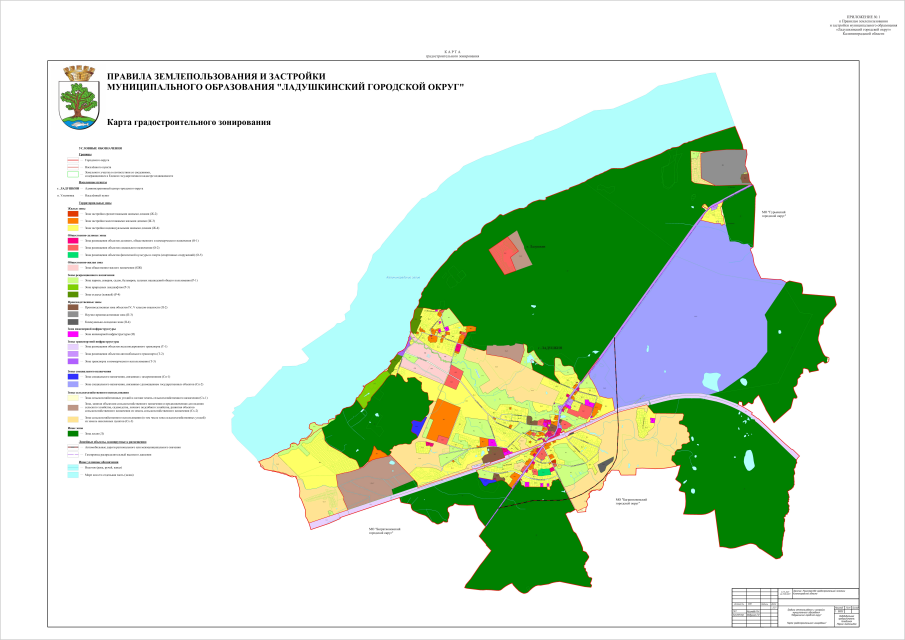Viewport: 905px width, 640px height.
Task: Click the large orange block west of the town
Action: click(x=444, y=419)
